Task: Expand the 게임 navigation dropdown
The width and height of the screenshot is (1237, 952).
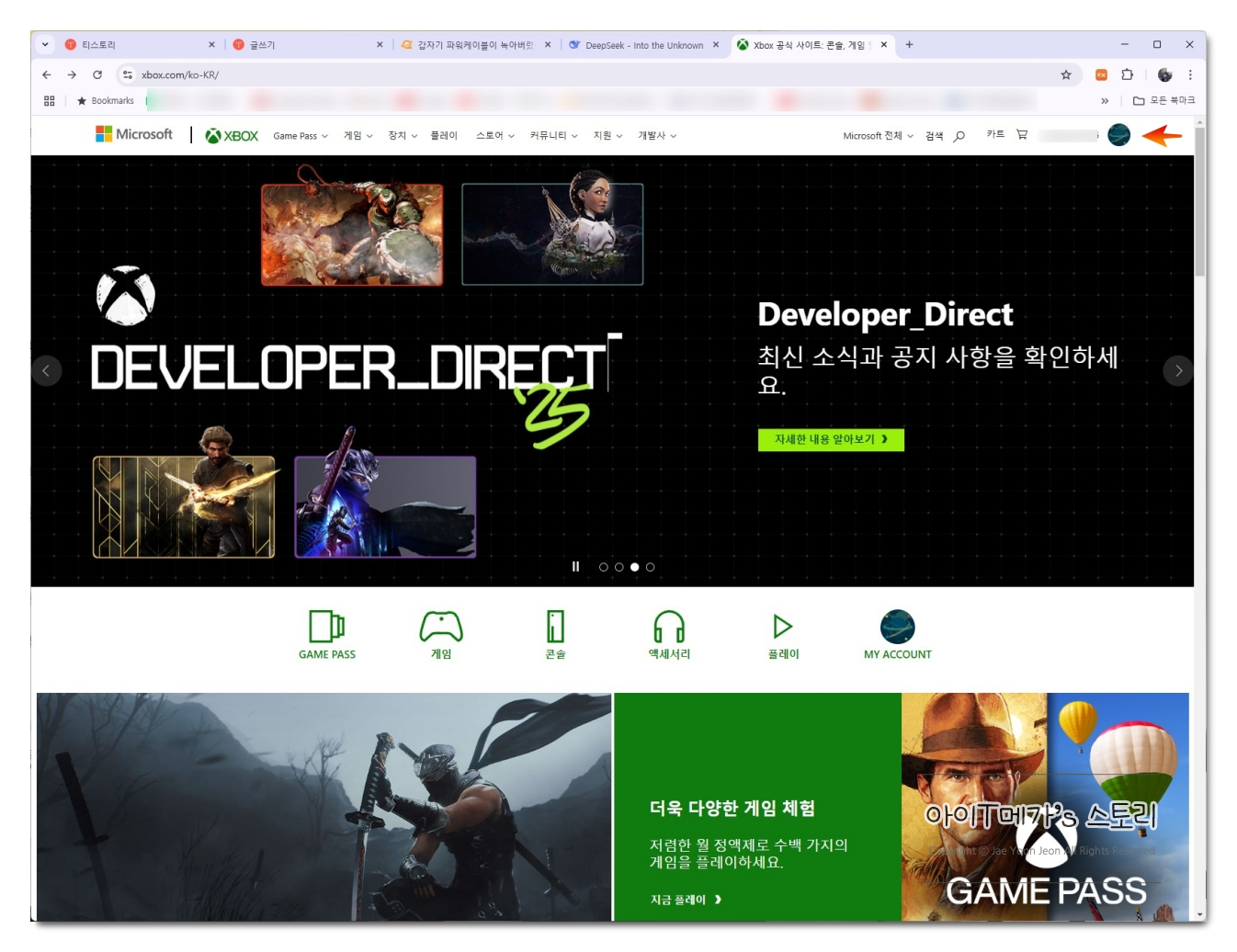Action: tap(358, 136)
